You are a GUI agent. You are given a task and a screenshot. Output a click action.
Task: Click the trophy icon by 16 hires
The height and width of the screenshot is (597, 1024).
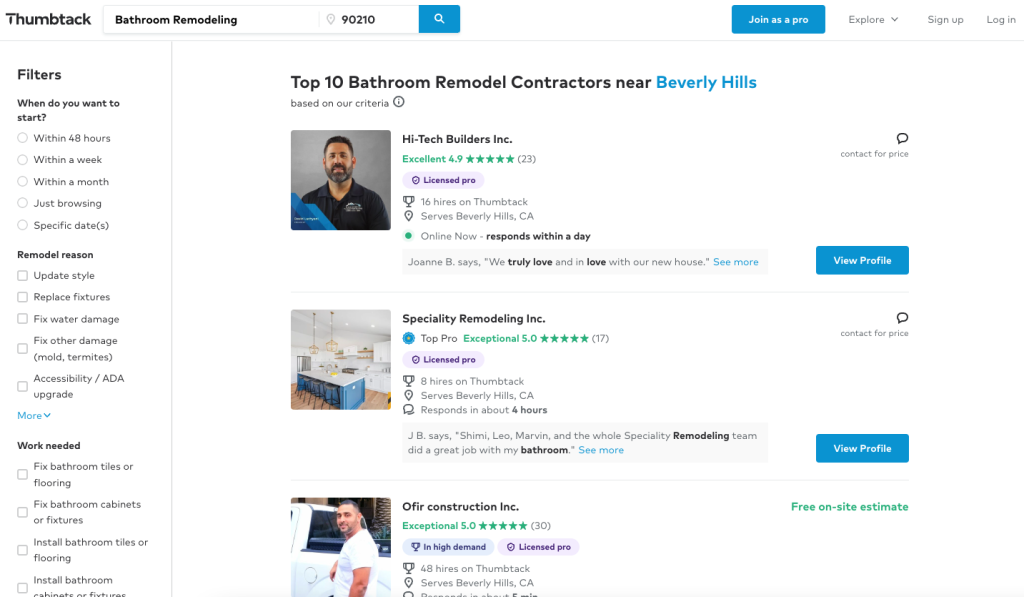[x=408, y=202]
